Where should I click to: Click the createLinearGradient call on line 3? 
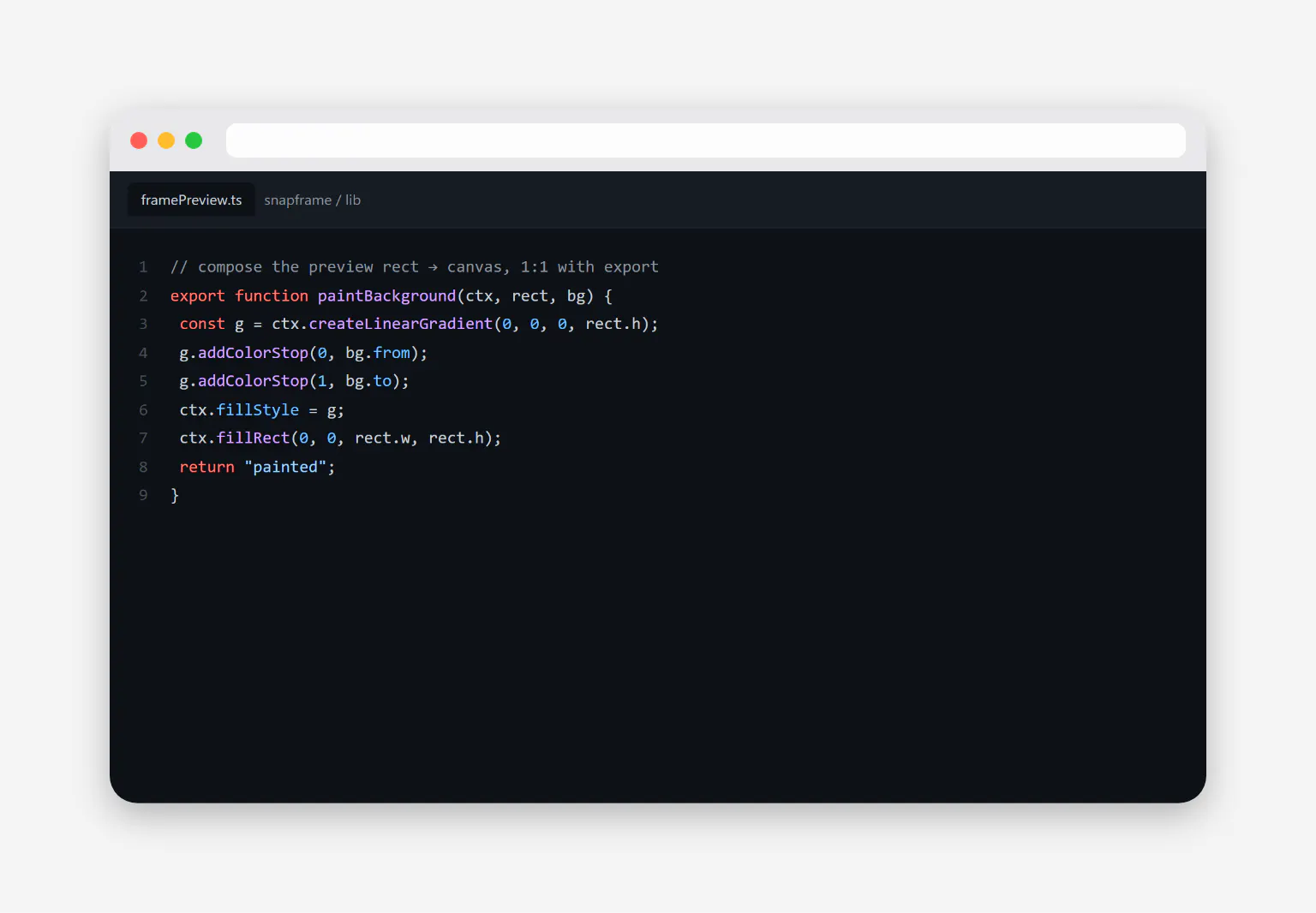(x=400, y=324)
